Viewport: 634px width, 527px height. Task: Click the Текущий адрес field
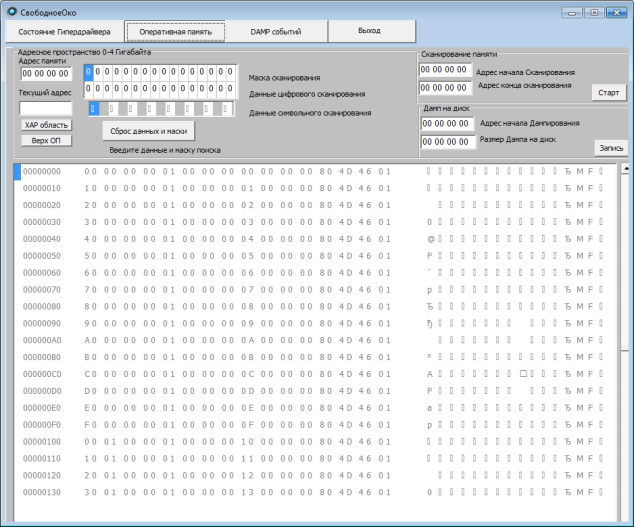[x=45, y=107]
